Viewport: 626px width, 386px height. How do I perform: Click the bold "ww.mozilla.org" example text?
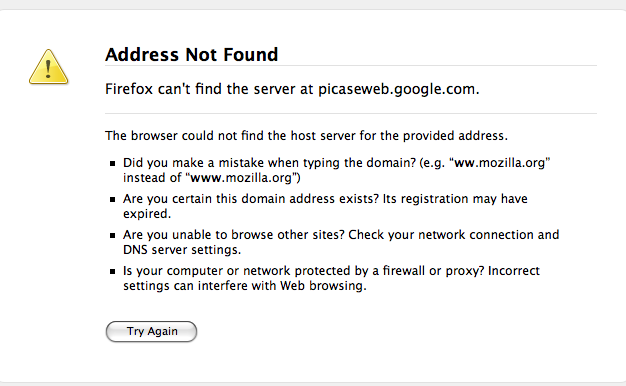point(500,163)
